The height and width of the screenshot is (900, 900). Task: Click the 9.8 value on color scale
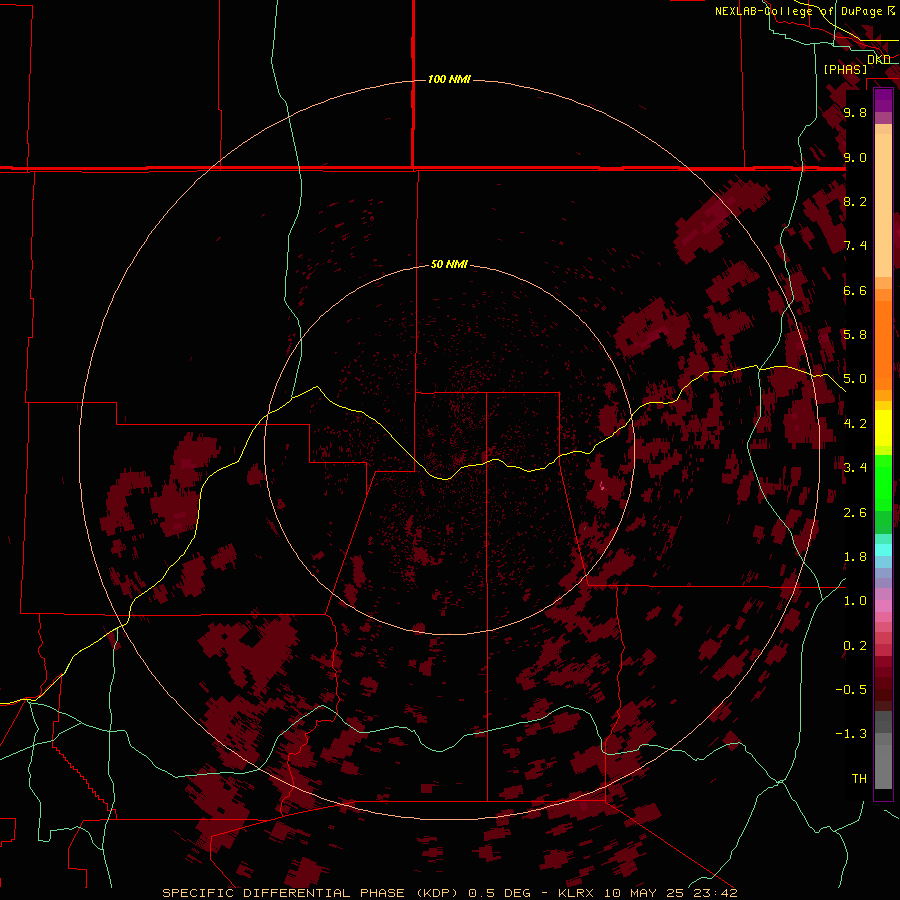point(855,112)
